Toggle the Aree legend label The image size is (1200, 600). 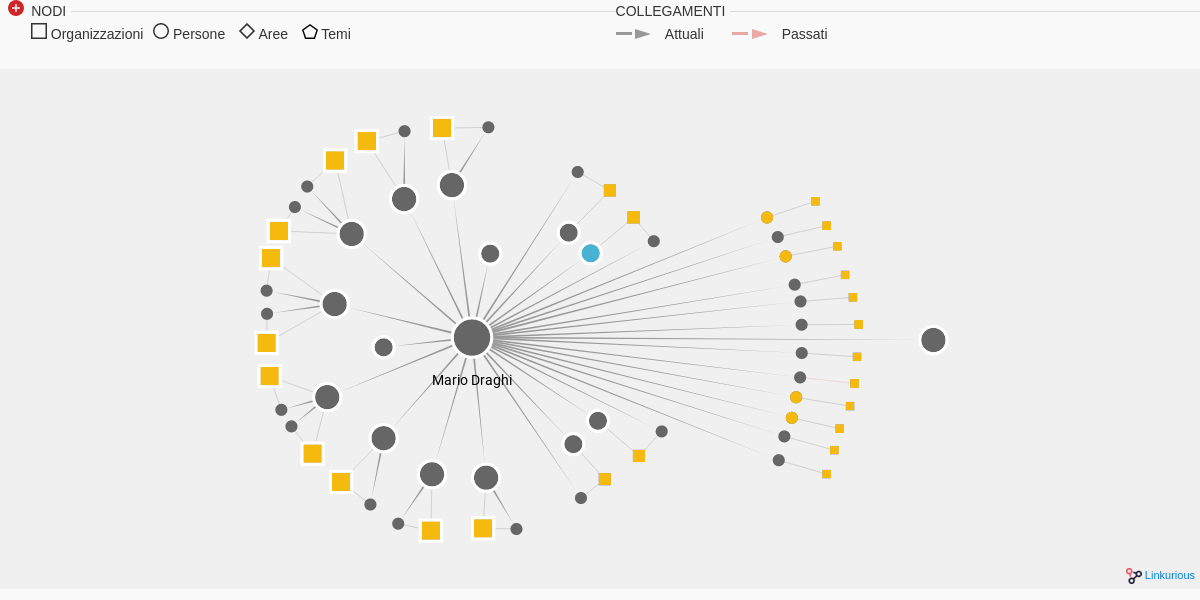click(273, 34)
